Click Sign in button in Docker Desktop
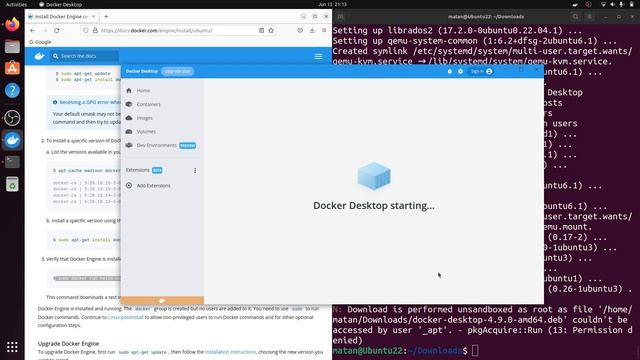The height and width of the screenshot is (360, 640). click(481, 71)
